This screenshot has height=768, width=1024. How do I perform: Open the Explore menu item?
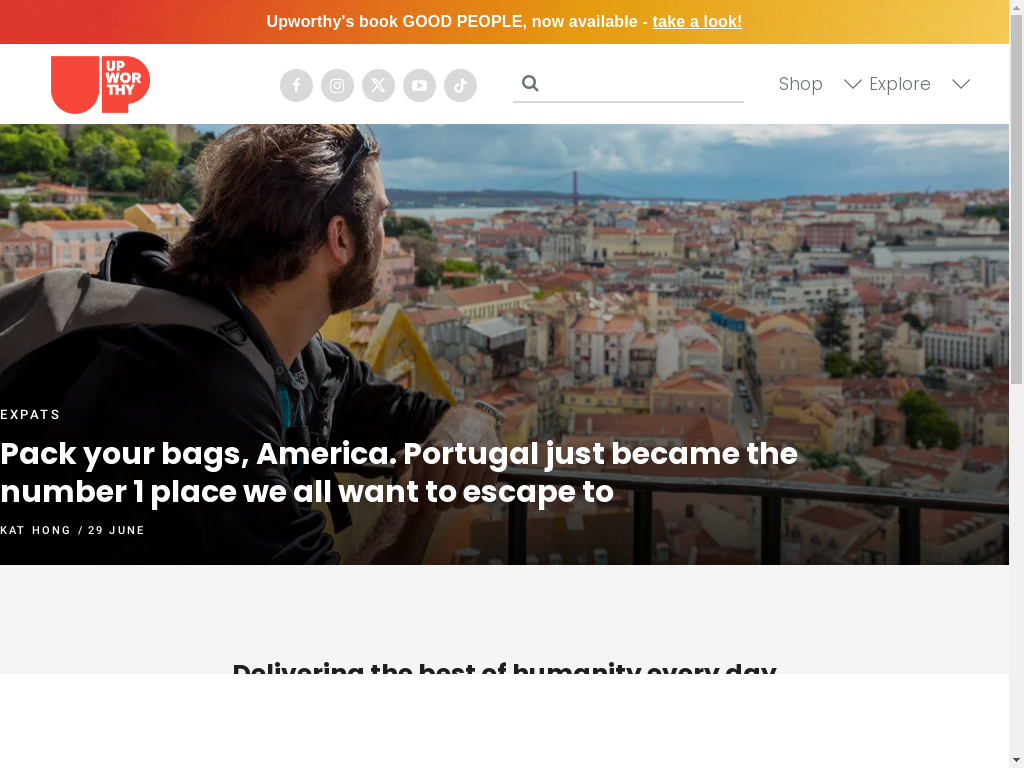(900, 84)
